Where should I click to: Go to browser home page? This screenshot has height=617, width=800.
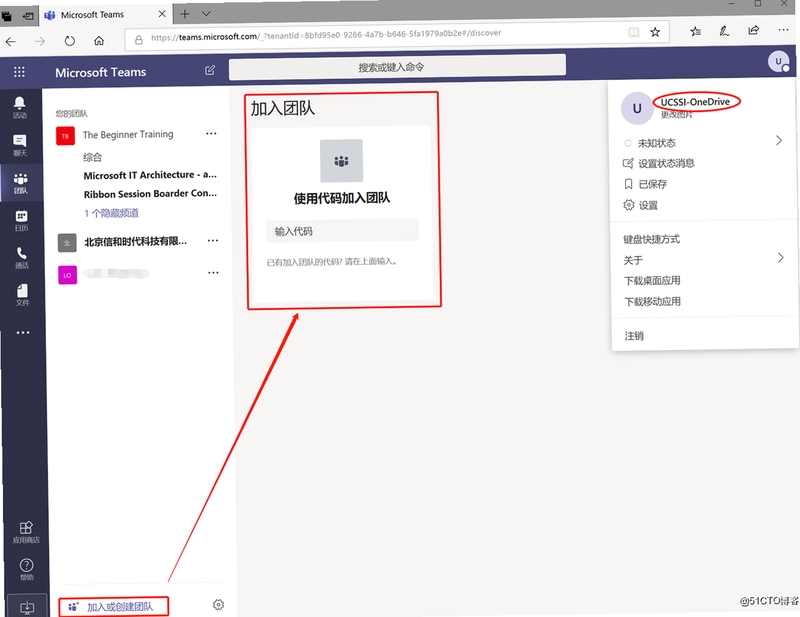[x=99, y=40]
